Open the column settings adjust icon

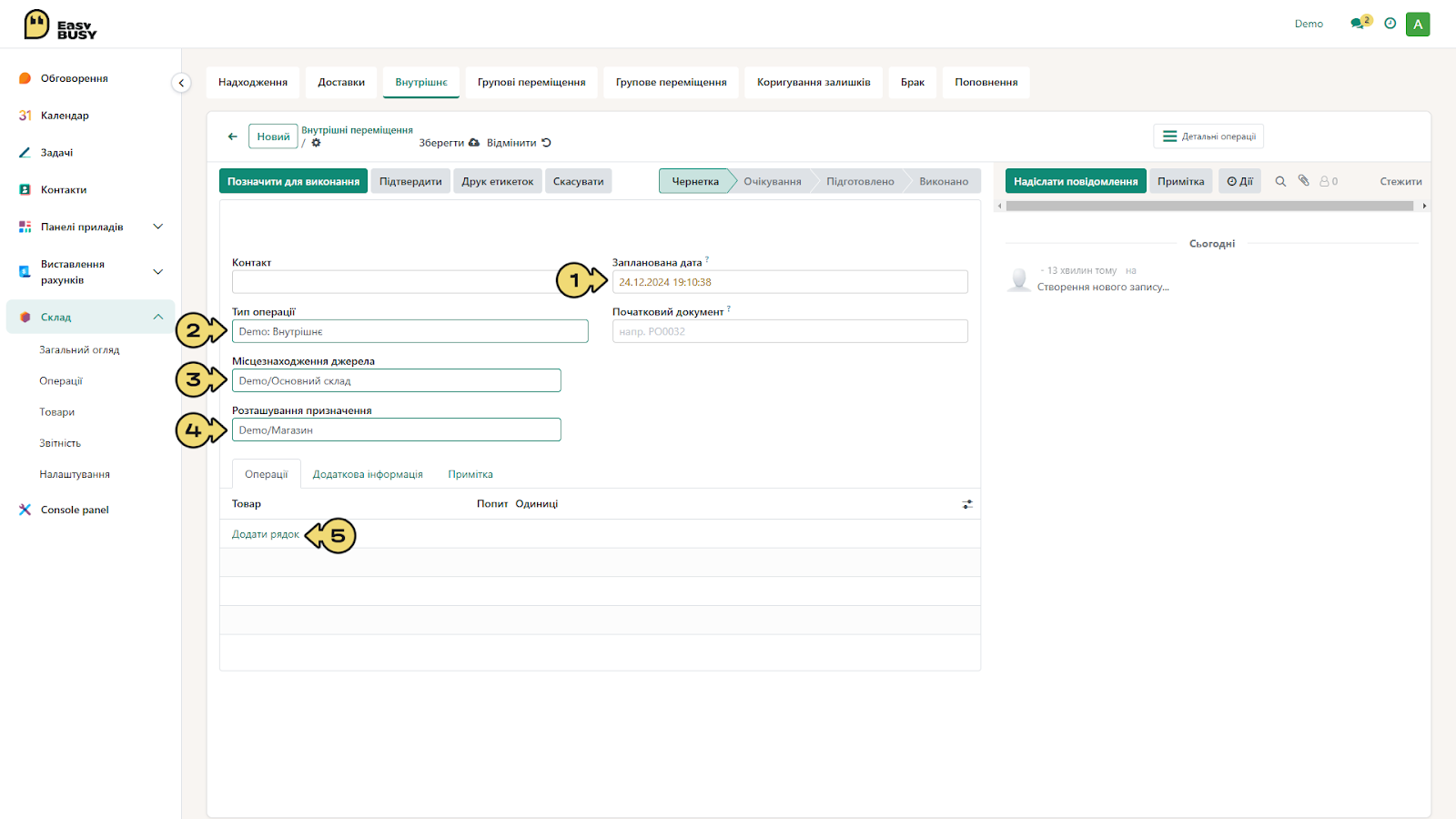coord(967,504)
